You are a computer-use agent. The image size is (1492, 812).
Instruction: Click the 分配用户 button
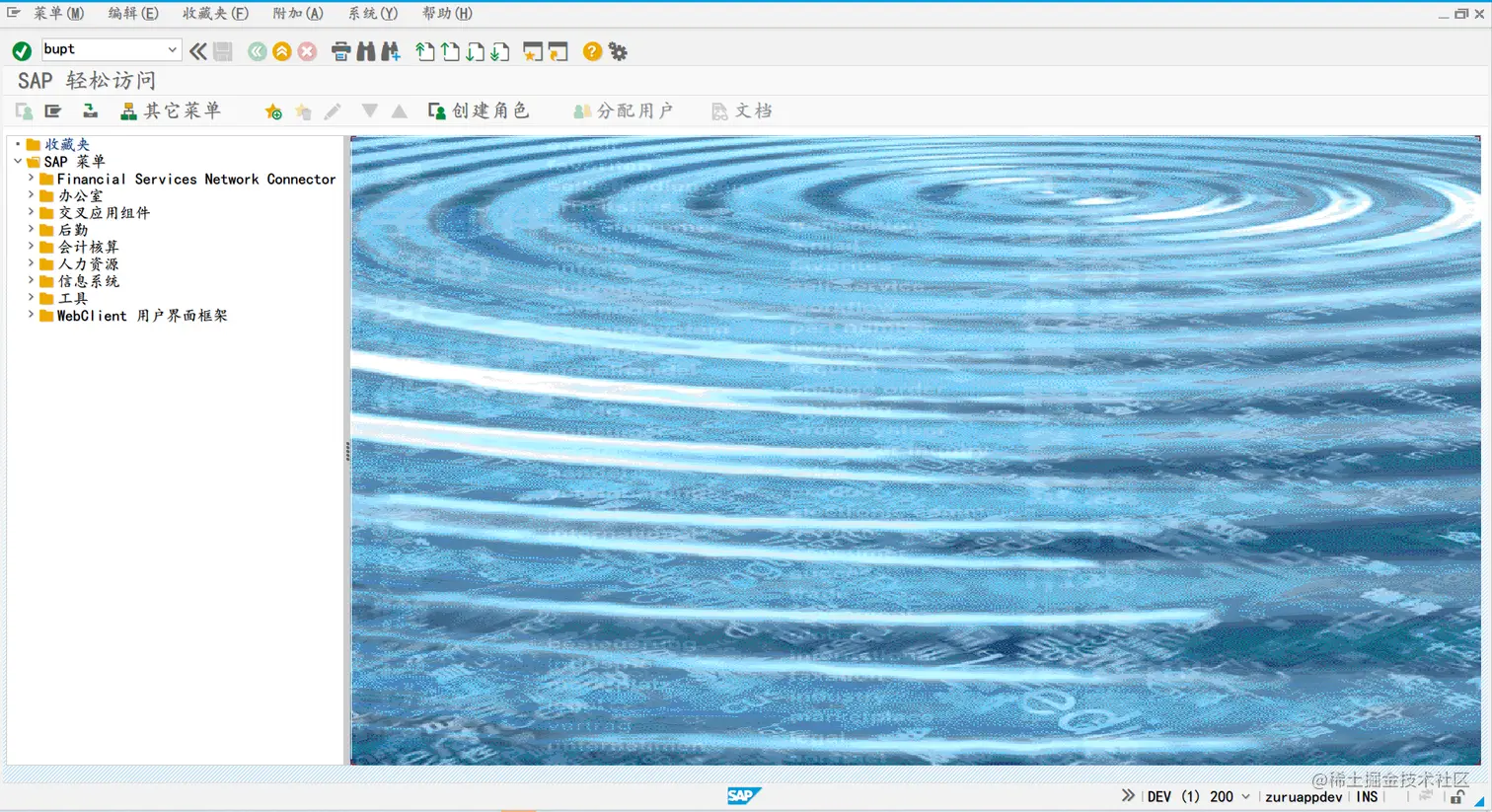(624, 111)
